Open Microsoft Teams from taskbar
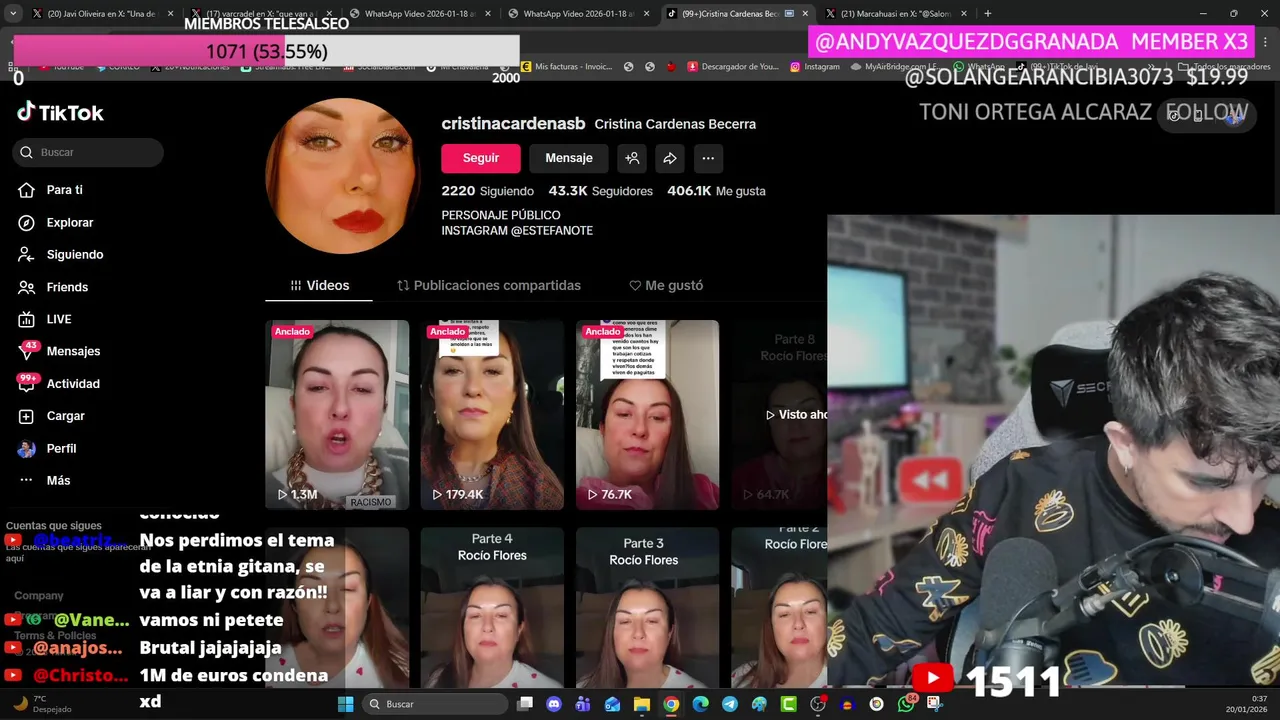This screenshot has width=1280, height=720. point(583,704)
